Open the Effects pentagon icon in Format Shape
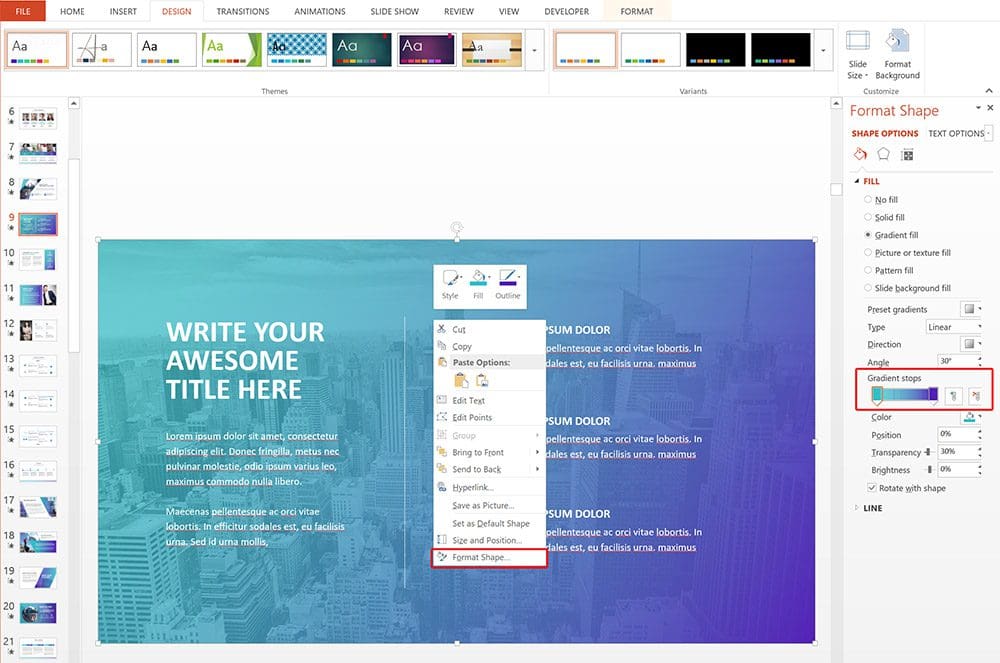Image resolution: width=1000 pixels, height=663 pixels. coord(883,154)
